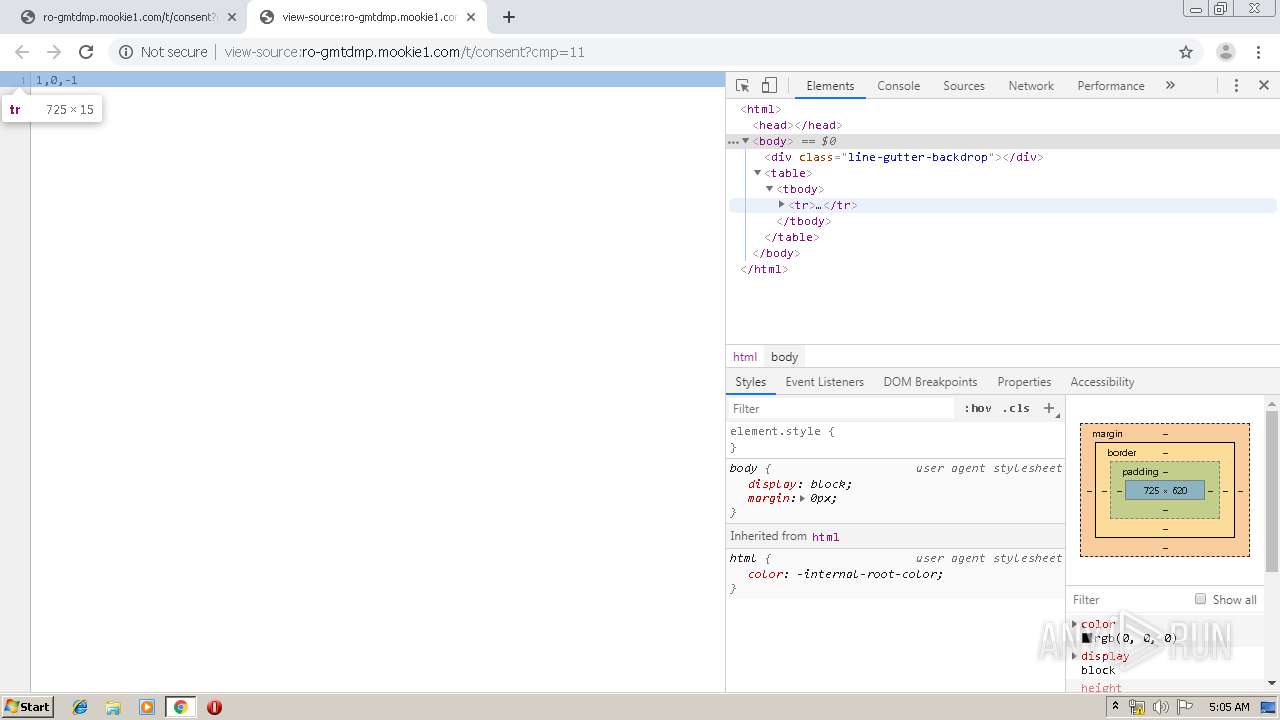Open the volume tray icon
This screenshot has height=720, width=1280.
coord(1160,707)
